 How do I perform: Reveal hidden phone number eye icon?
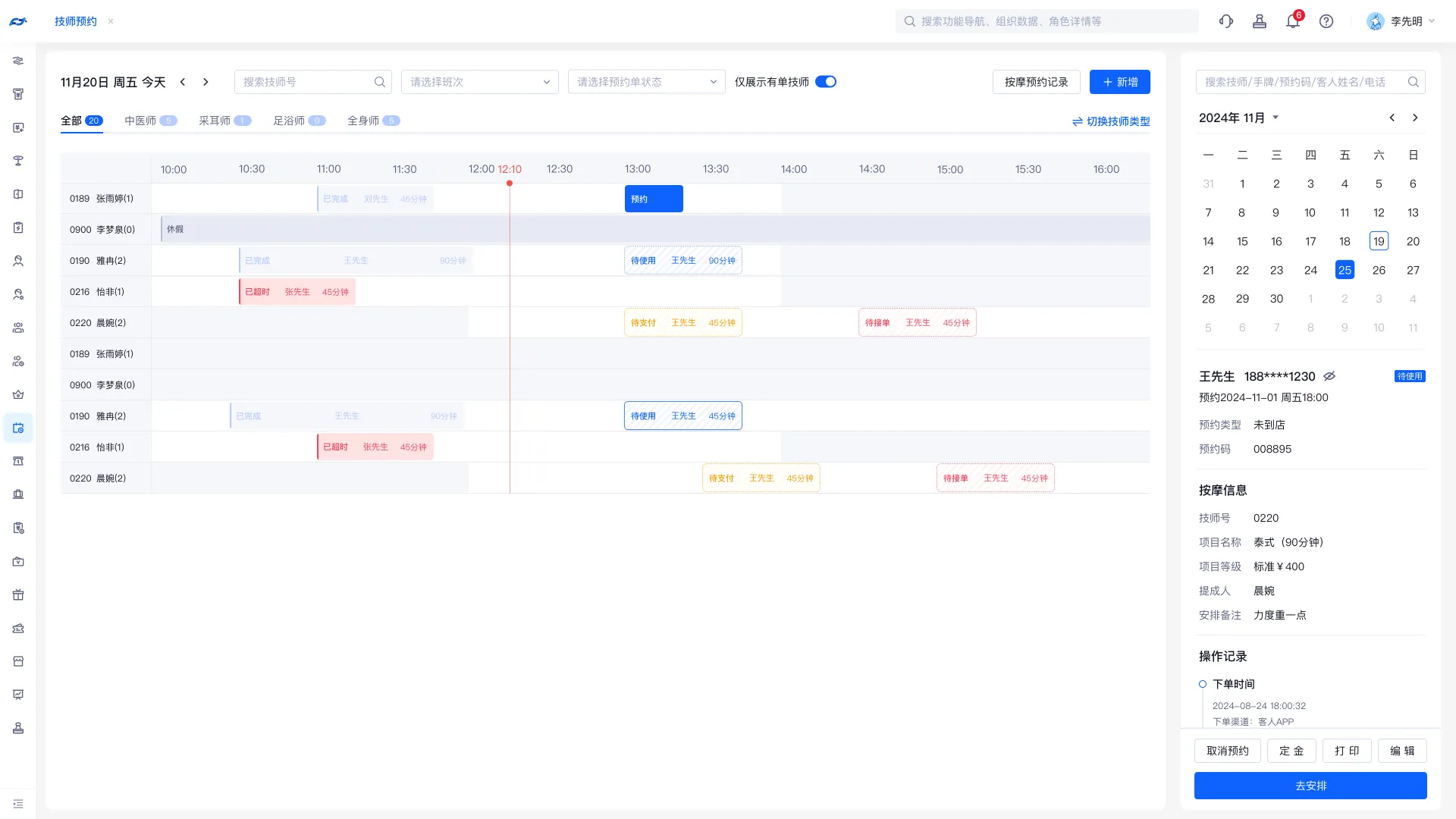[1329, 376]
